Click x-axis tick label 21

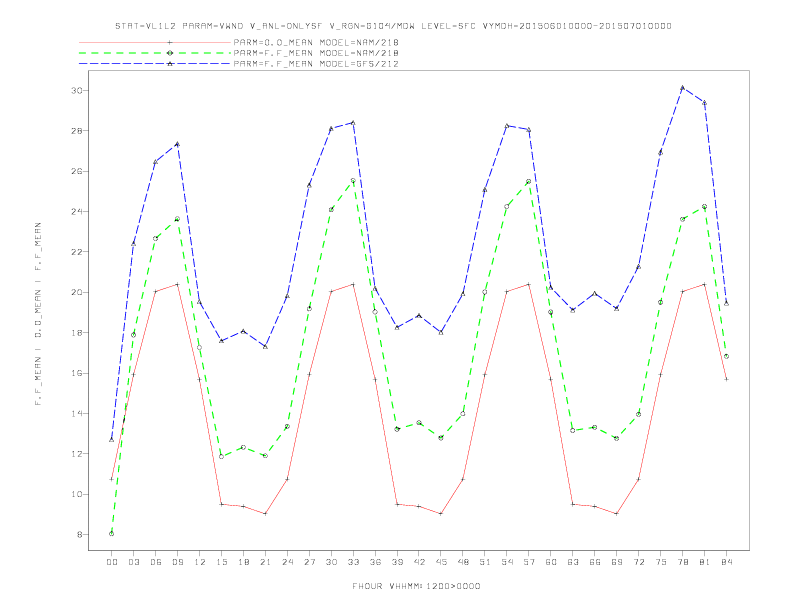coord(265,562)
